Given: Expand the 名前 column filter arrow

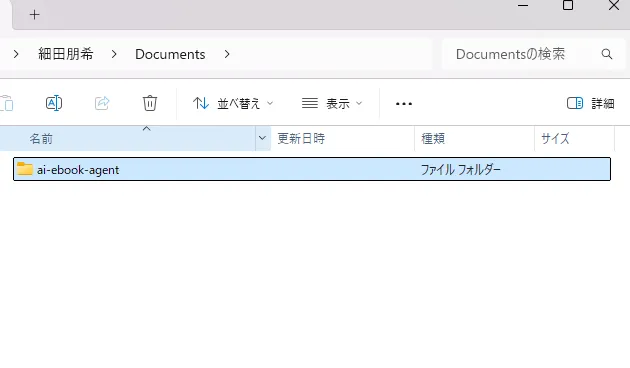Looking at the screenshot, I should pyautogui.click(x=262, y=138).
